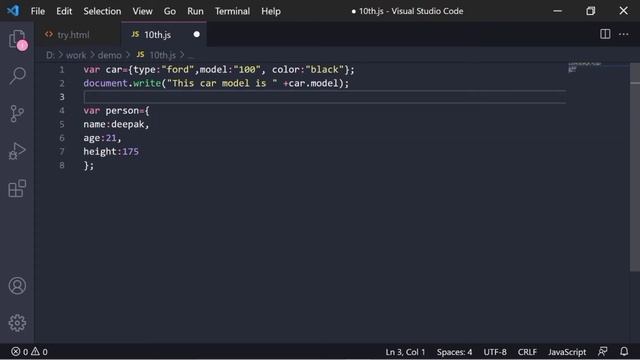Restore down the VS Code window
This screenshot has width=640, height=360.
[x=591, y=11]
